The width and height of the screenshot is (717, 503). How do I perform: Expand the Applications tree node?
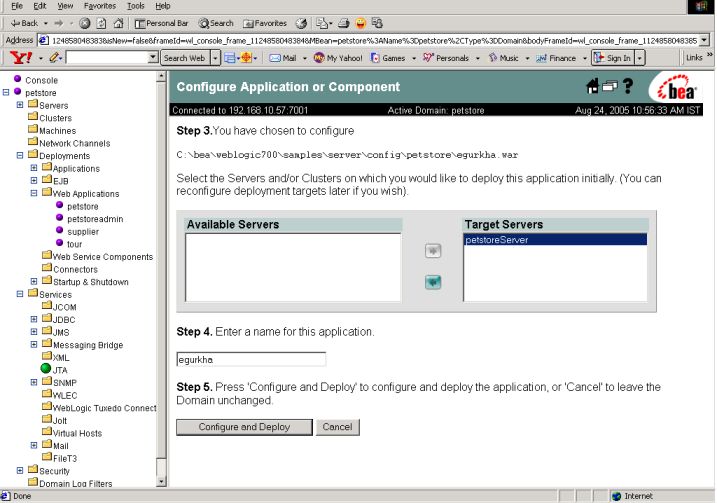click(34, 168)
